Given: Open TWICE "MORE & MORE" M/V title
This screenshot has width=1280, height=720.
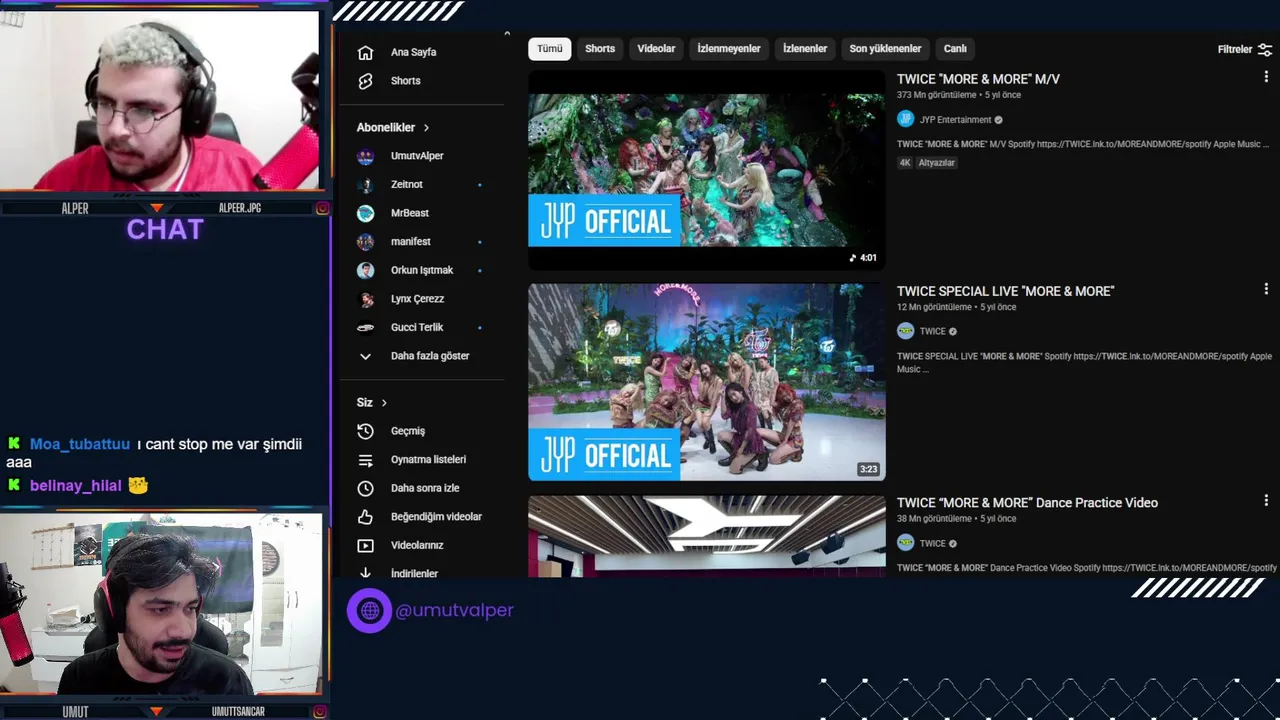Looking at the screenshot, I should tap(978, 79).
